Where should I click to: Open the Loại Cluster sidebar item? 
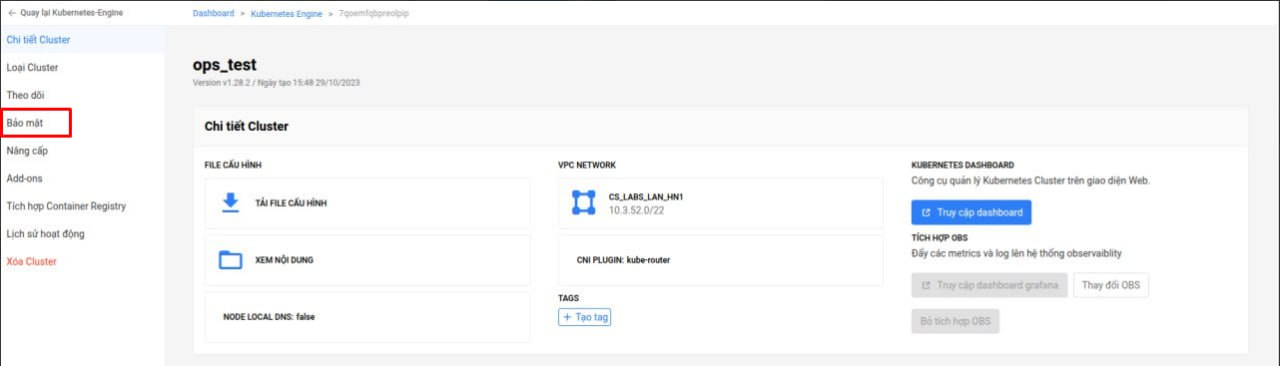click(32, 68)
